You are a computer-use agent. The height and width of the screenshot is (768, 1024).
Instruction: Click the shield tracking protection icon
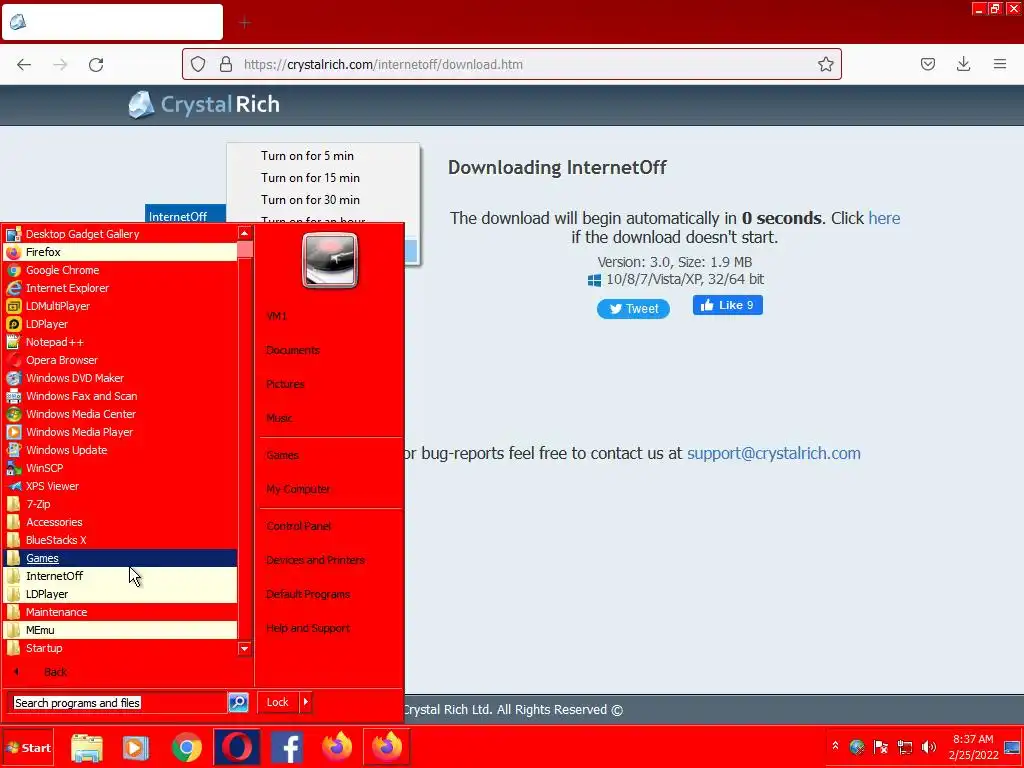tap(198, 64)
